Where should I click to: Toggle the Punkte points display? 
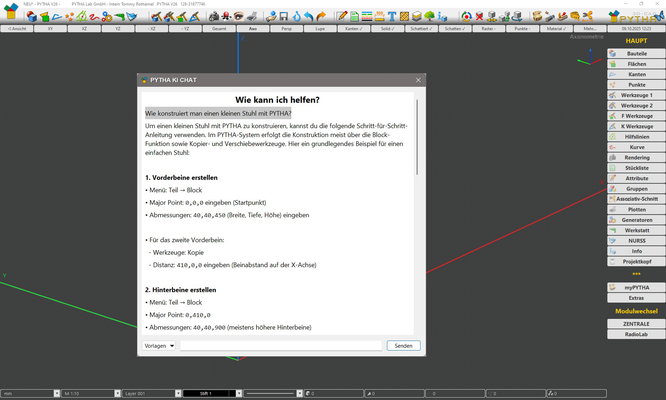pyautogui.click(x=522, y=29)
